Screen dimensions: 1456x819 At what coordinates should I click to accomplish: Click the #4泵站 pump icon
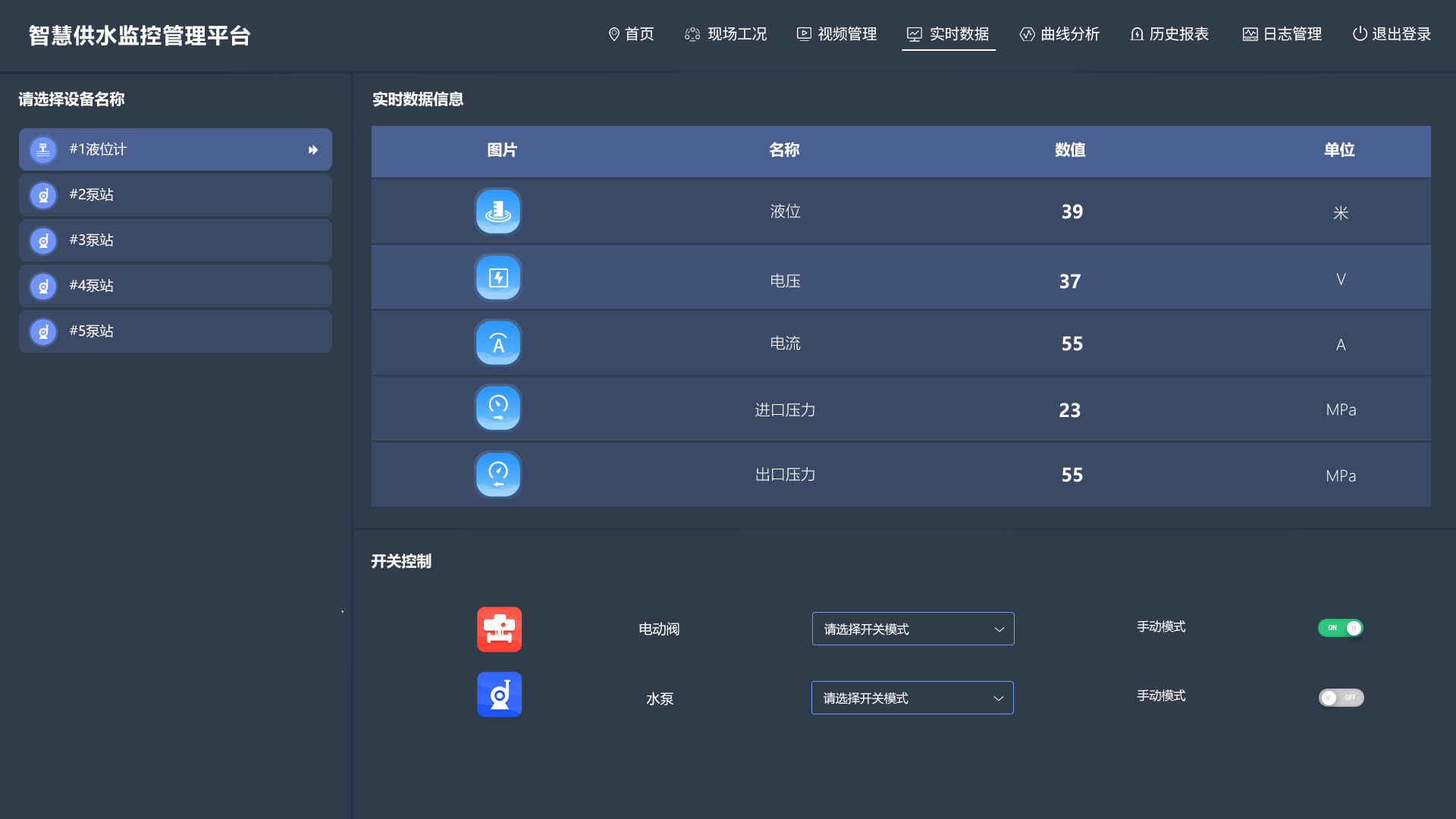(43, 286)
